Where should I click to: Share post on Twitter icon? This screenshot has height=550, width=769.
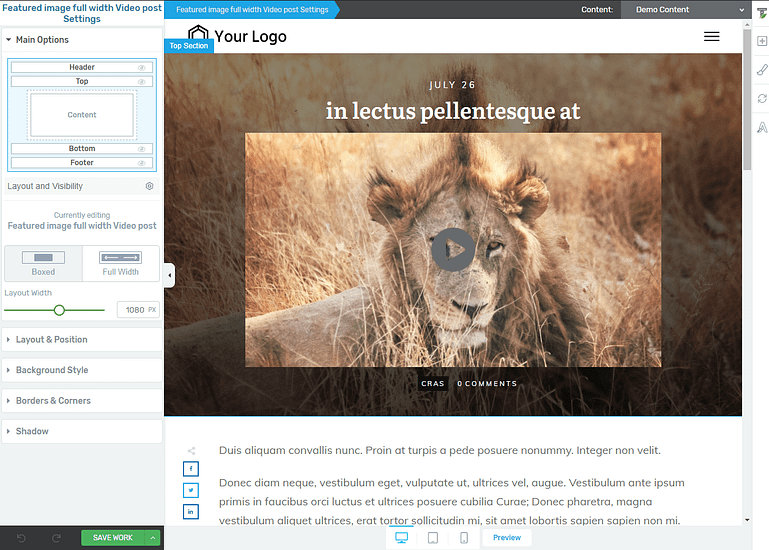click(191, 490)
